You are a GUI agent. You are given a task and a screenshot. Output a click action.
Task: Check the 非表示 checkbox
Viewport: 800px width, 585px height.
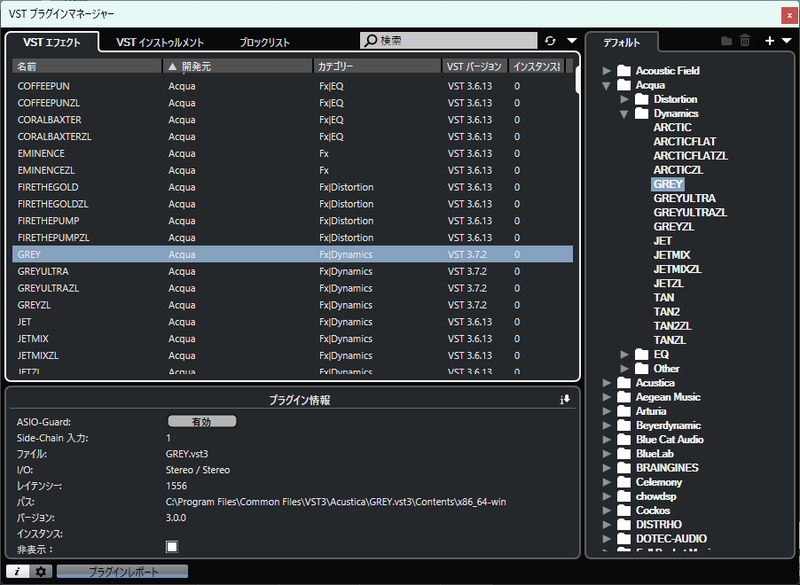[172, 547]
